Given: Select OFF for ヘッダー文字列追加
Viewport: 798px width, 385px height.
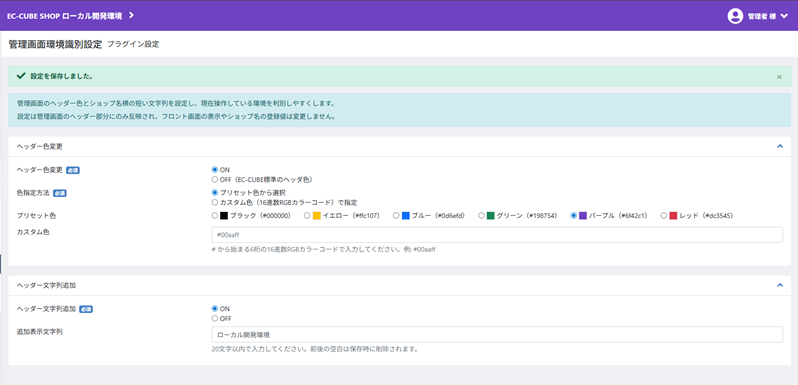Looking at the screenshot, I should pyautogui.click(x=215, y=318).
